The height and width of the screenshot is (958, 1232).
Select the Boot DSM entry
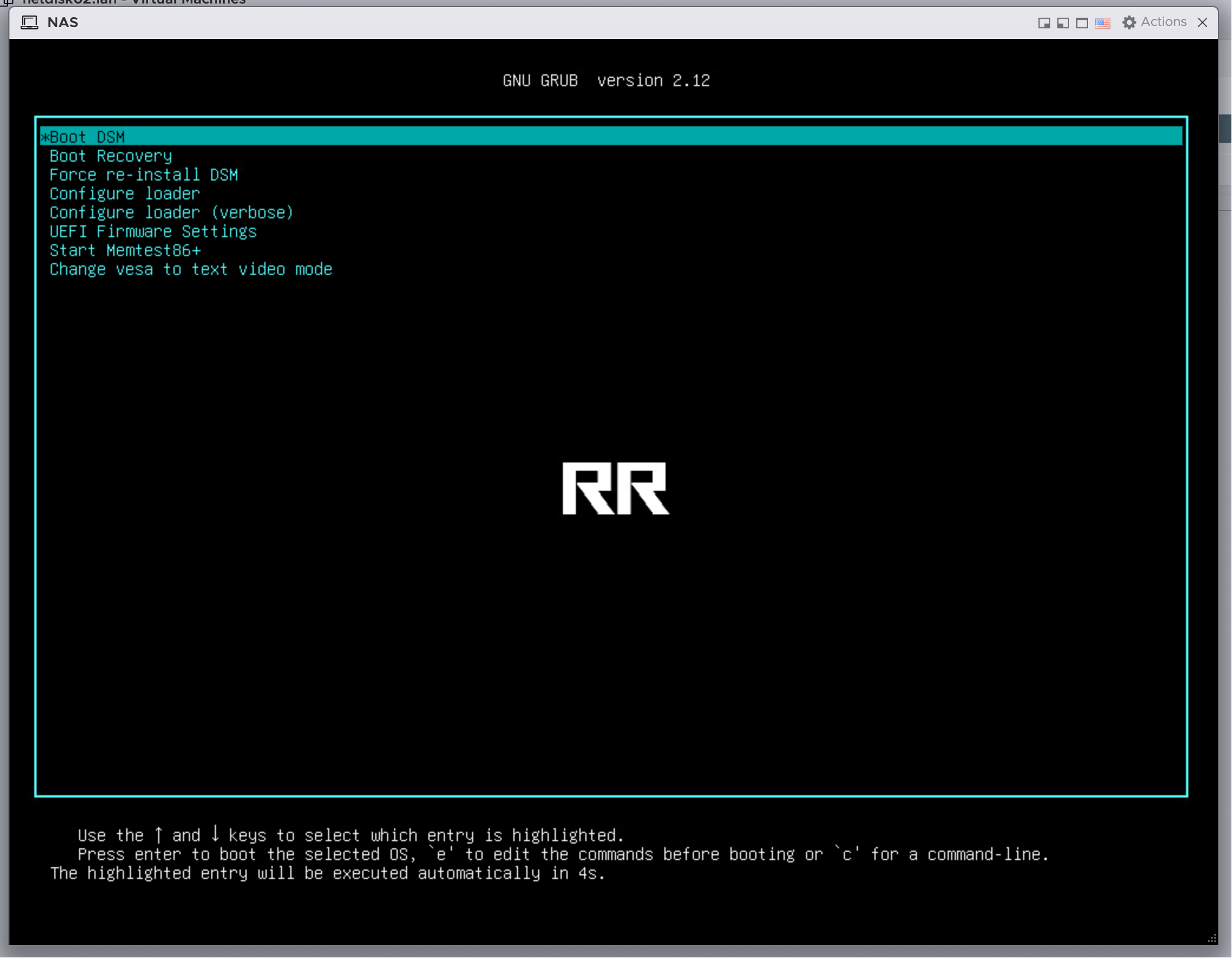pyautogui.click(x=611, y=137)
